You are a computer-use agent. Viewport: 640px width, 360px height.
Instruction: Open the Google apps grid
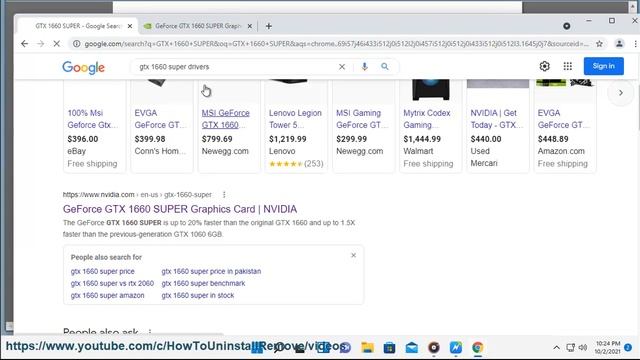click(568, 66)
